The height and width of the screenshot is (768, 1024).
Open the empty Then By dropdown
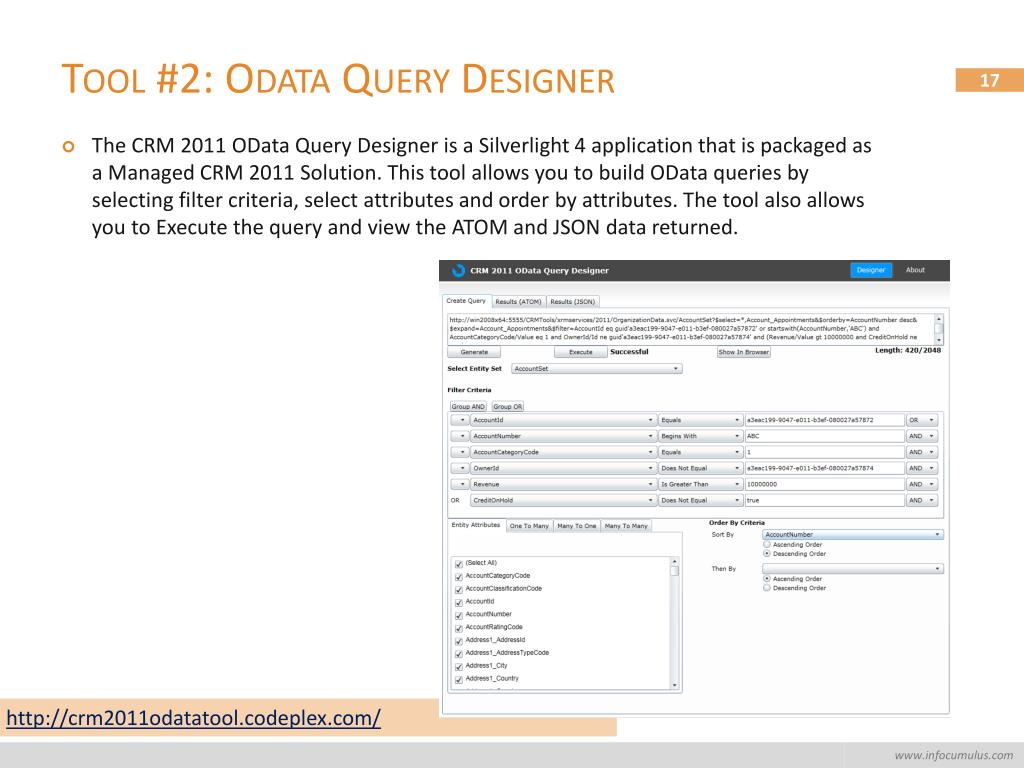853,569
